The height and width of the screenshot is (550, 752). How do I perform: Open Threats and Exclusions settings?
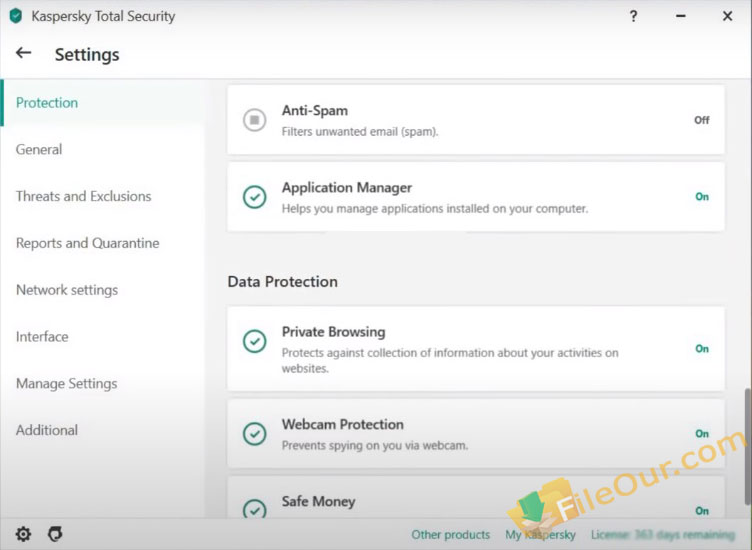click(x=83, y=196)
